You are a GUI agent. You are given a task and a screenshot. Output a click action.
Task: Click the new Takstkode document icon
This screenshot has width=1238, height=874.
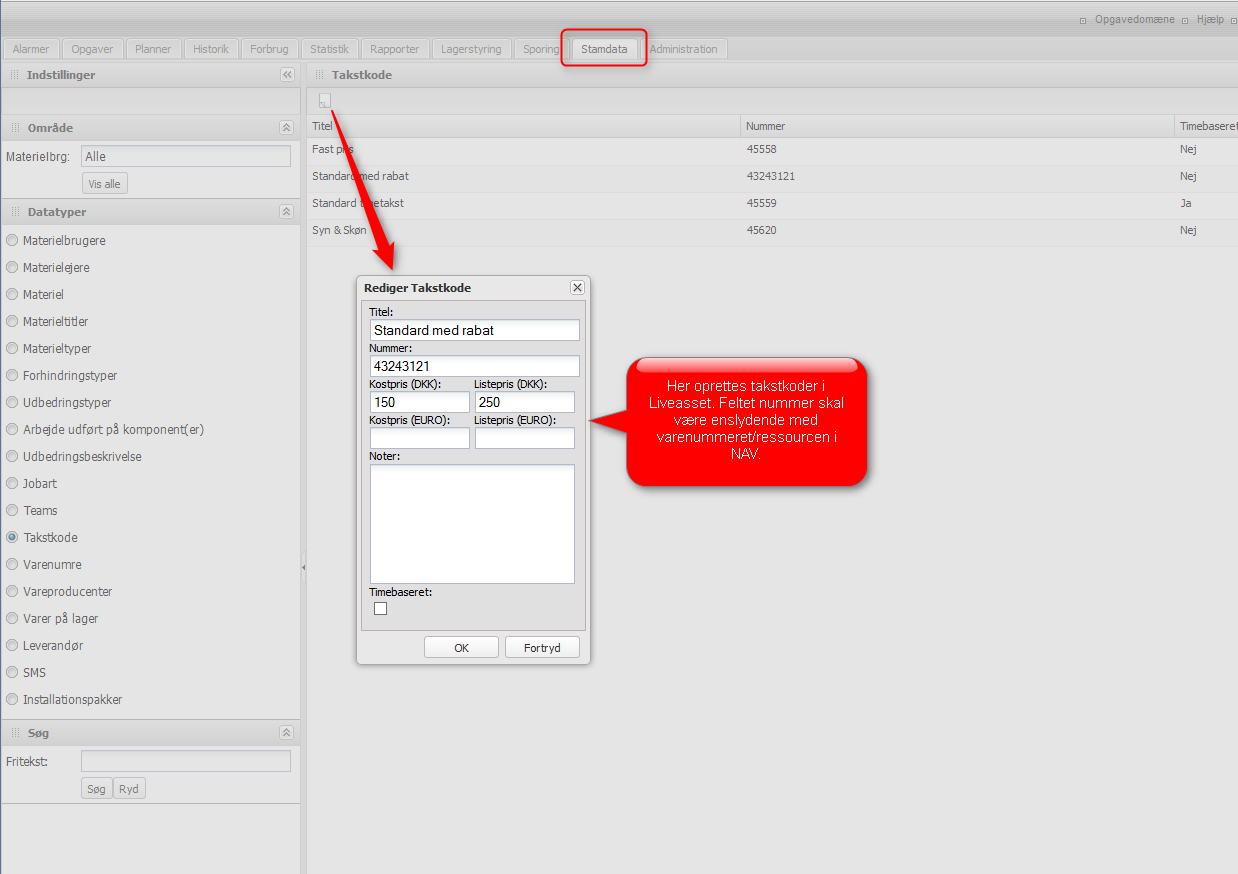pyautogui.click(x=324, y=100)
